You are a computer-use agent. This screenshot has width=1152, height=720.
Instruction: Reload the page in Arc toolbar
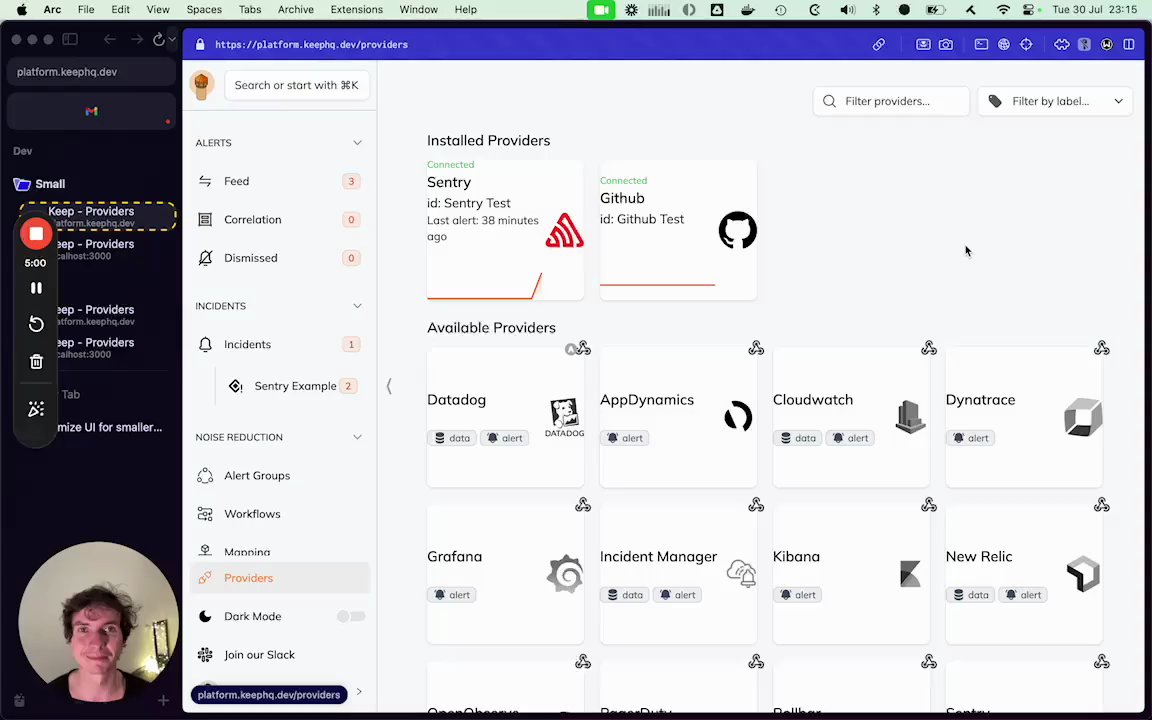(159, 40)
